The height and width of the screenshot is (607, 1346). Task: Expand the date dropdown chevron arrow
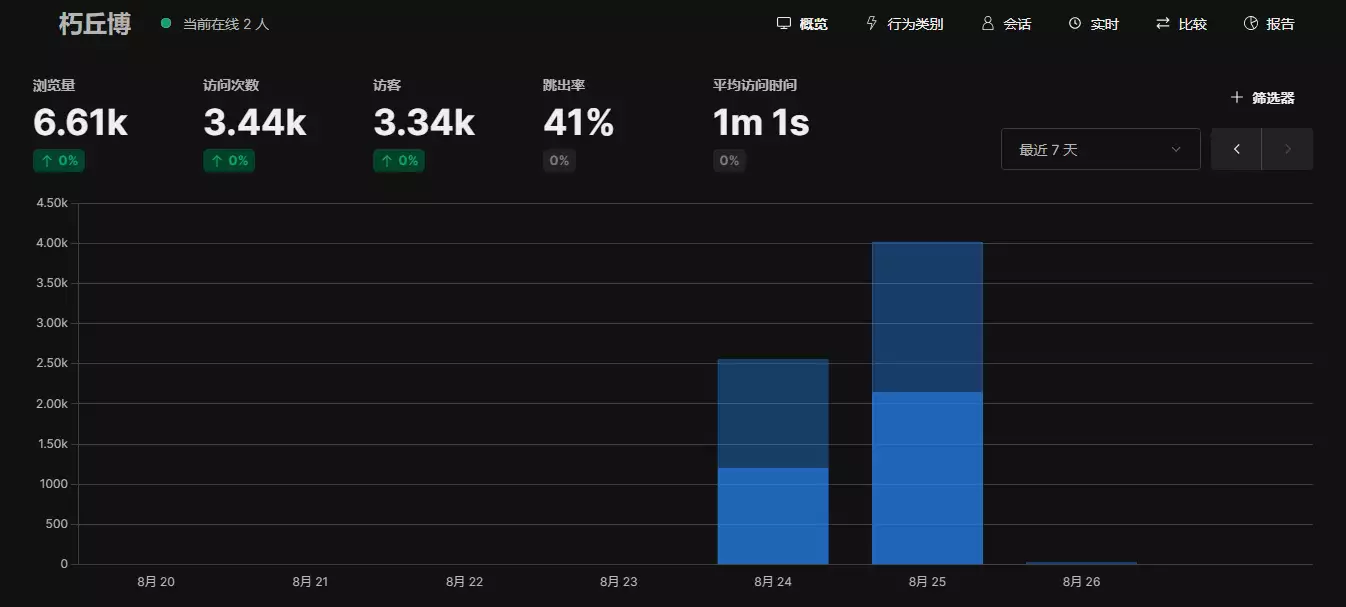click(1175, 149)
